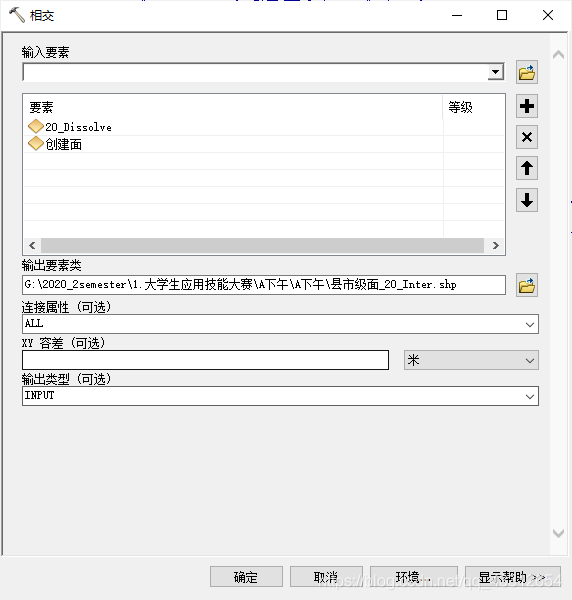Remove selected feature with X button
The height and width of the screenshot is (600, 572).
point(526,137)
